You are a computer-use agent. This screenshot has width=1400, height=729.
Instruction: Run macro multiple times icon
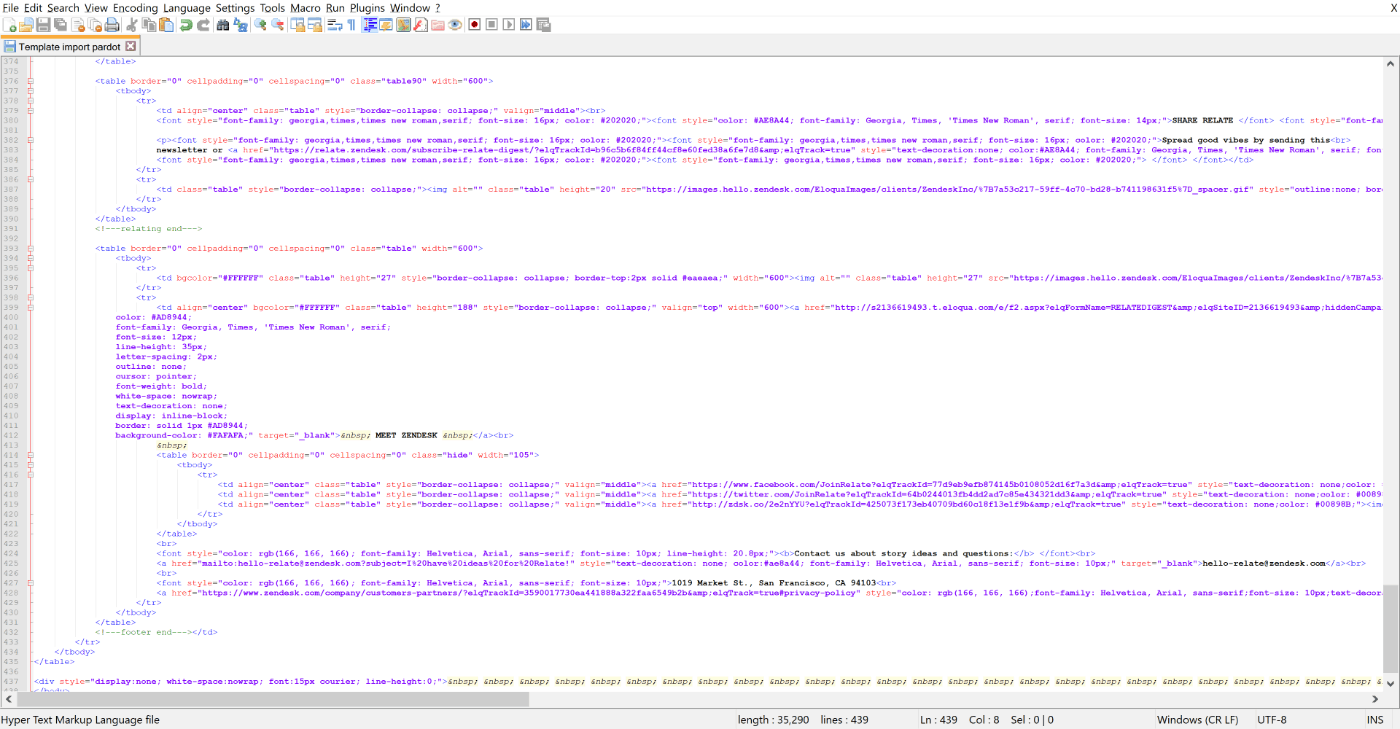point(526,24)
